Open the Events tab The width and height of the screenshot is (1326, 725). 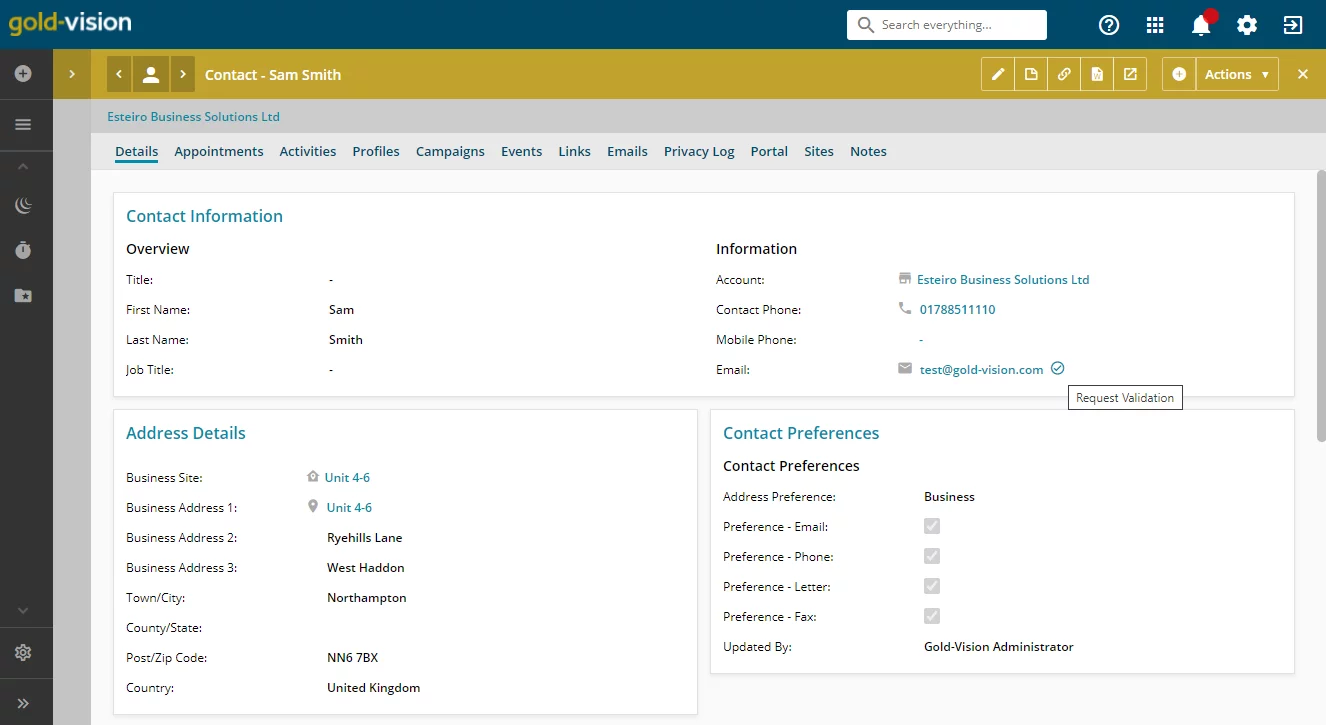(522, 151)
